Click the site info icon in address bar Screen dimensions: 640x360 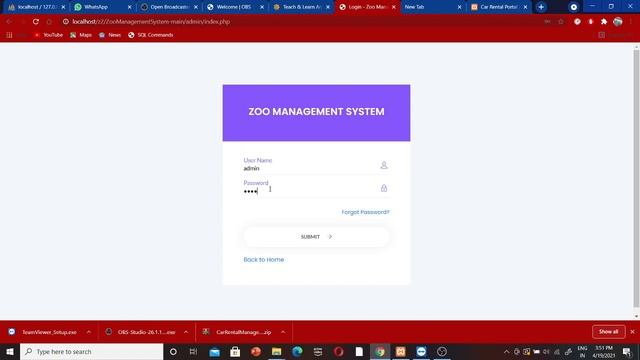[65, 22]
